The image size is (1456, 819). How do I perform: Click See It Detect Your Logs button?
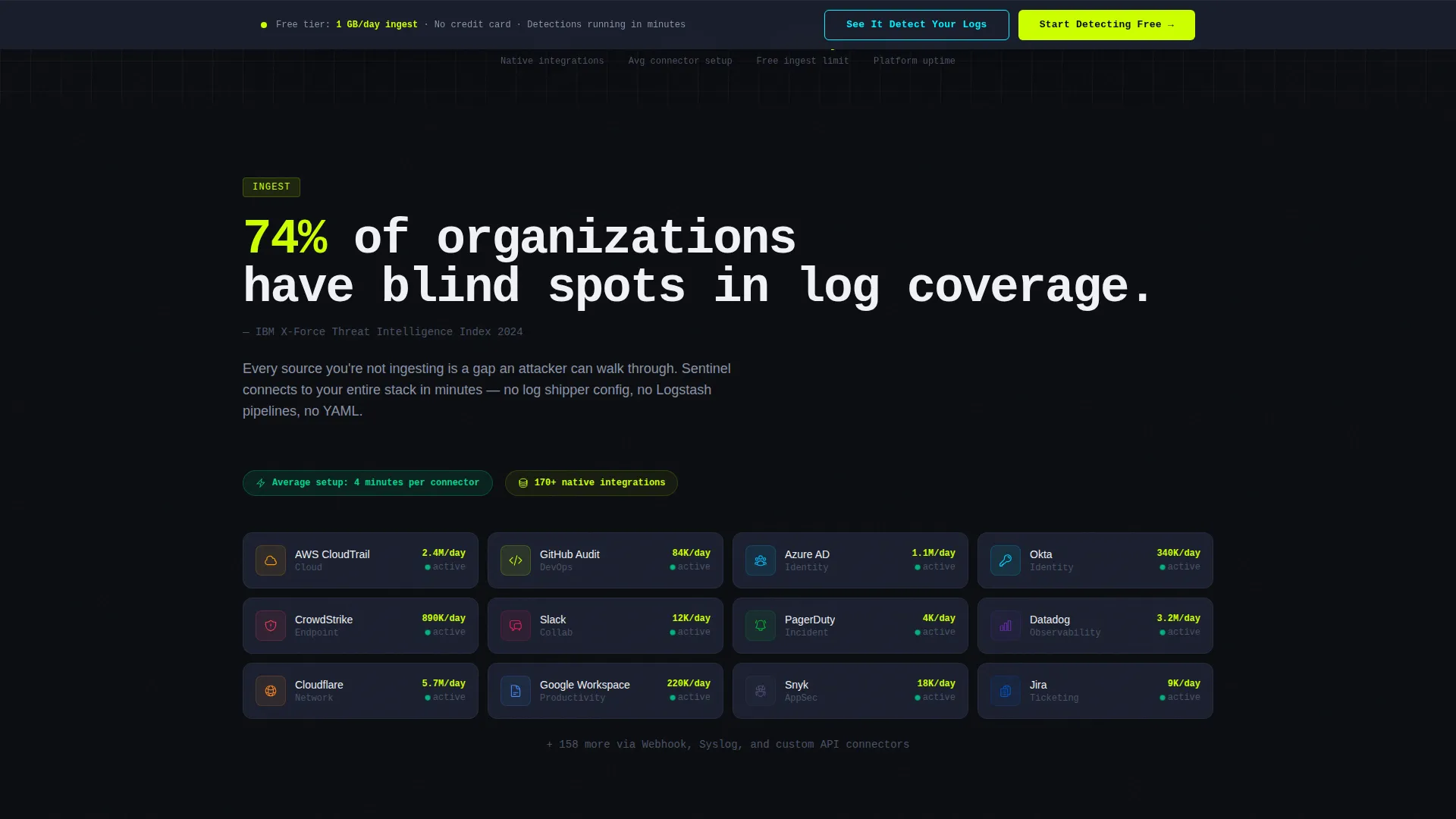(916, 25)
